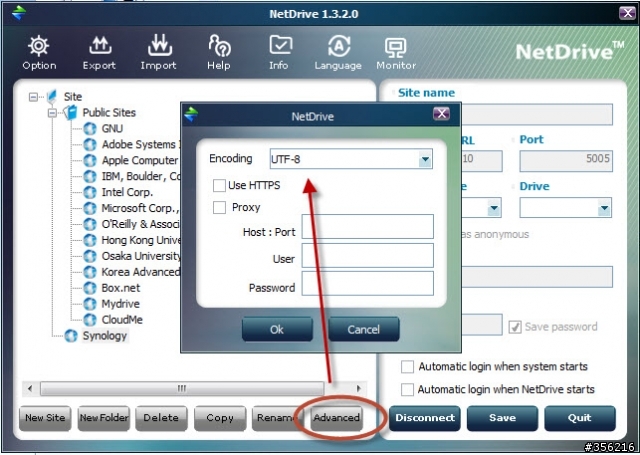Toggle the Save password checkbox
This screenshot has width=640, height=455.
[515, 327]
